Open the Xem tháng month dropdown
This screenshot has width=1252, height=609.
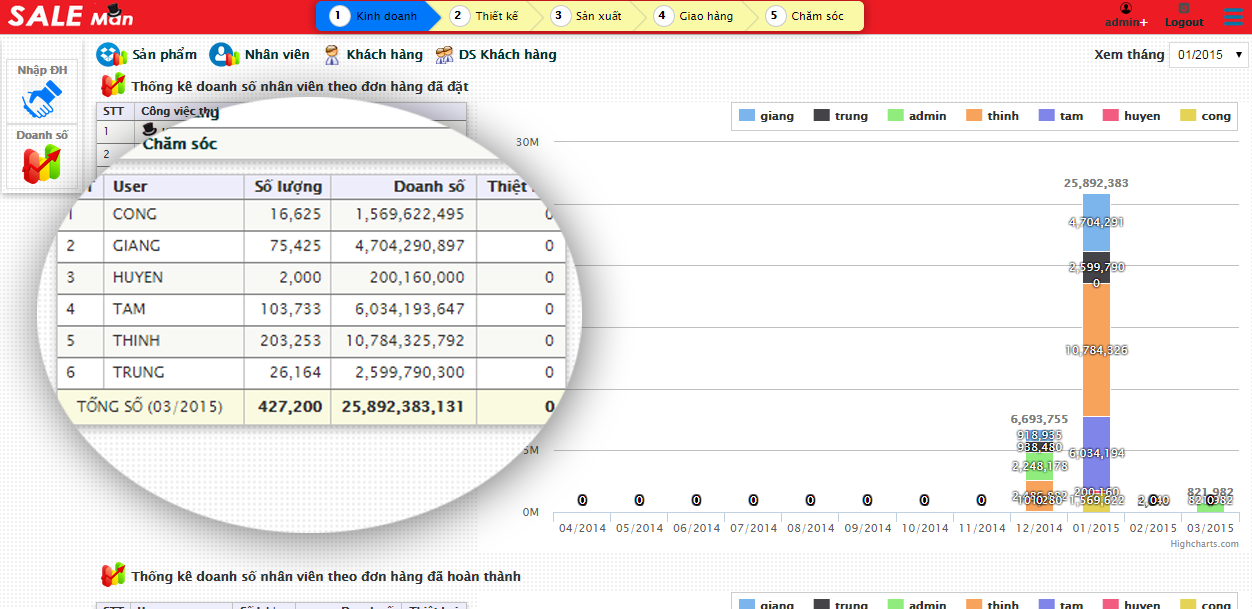click(1209, 55)
